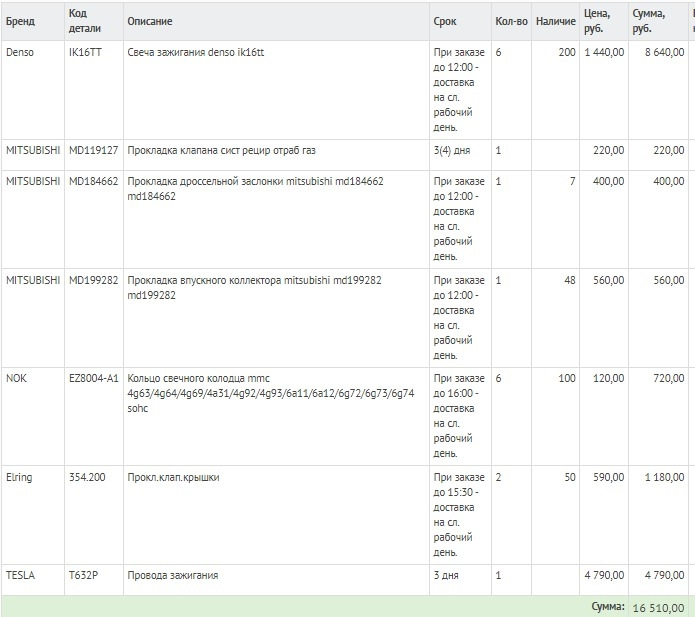Screen dimensions: 695x617
Task: Click the 'Сумма, руб.' column header
Action: [649, 21]
